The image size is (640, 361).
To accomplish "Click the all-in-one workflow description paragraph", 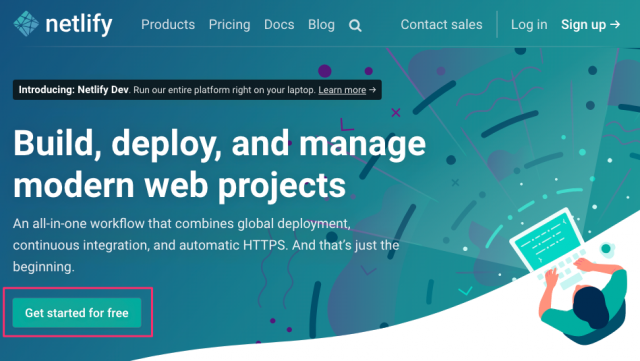I will 206,245.
